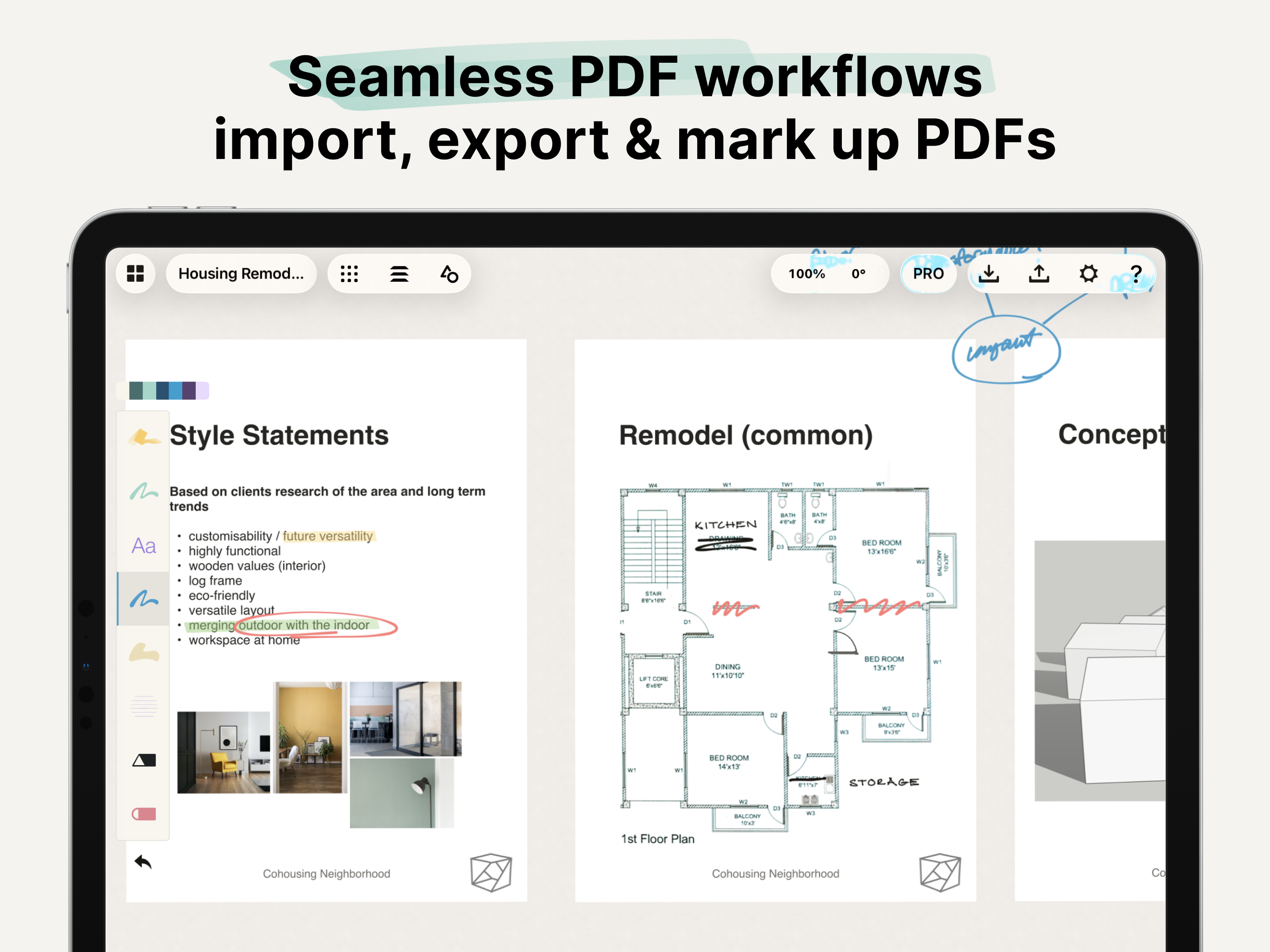
Task: Pick the hatched lines pattern tool
Action: click(144, 706)
